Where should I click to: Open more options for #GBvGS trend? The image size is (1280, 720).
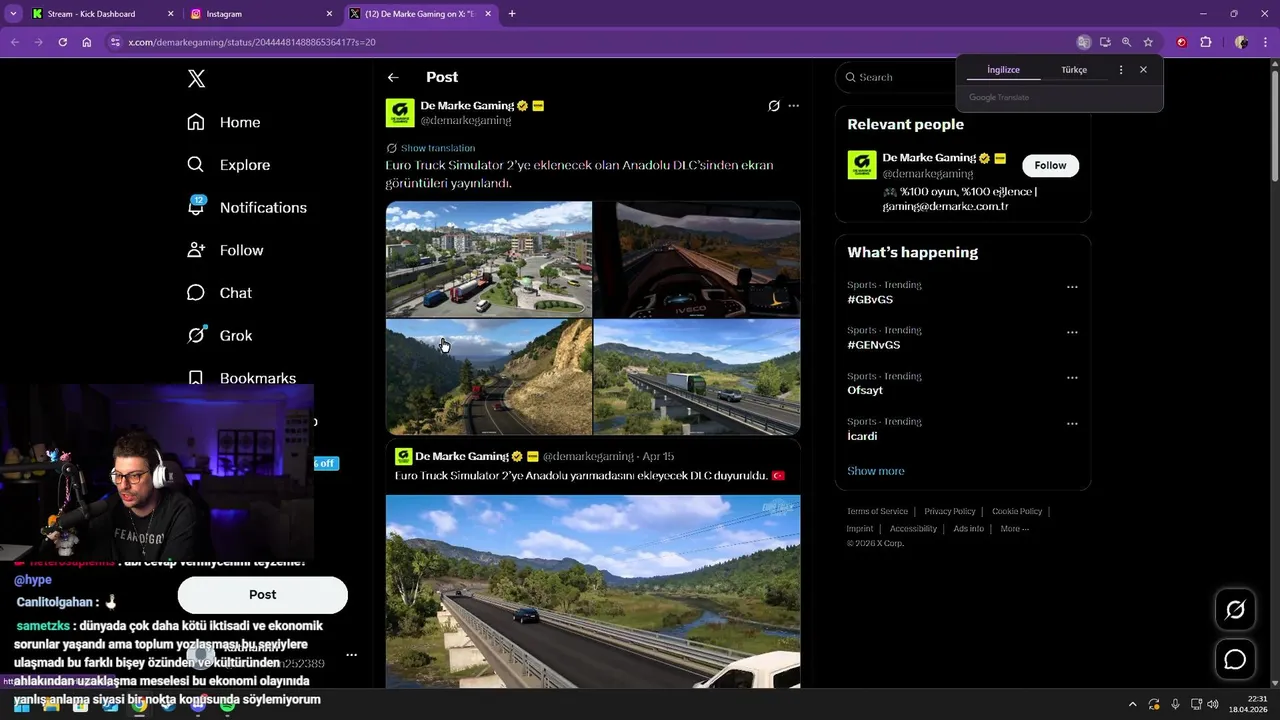coord(1072,287)
